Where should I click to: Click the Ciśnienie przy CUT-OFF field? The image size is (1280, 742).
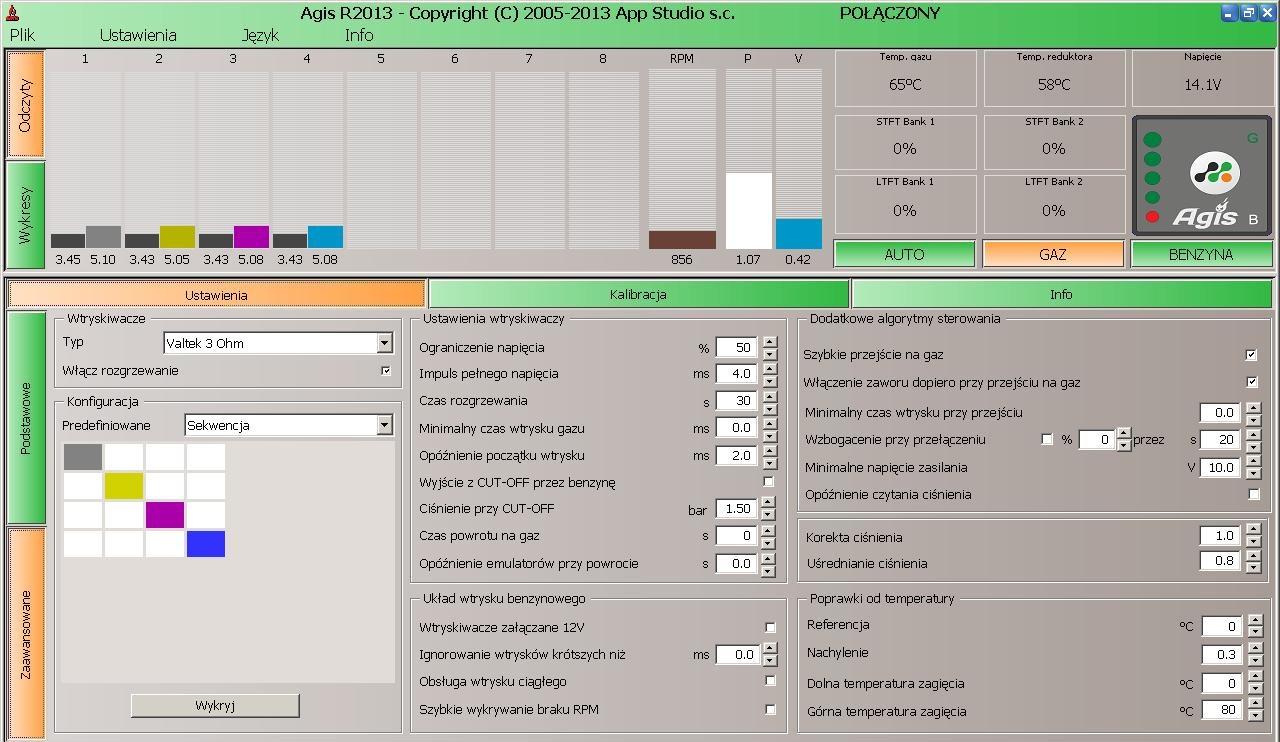click(737, 508)
